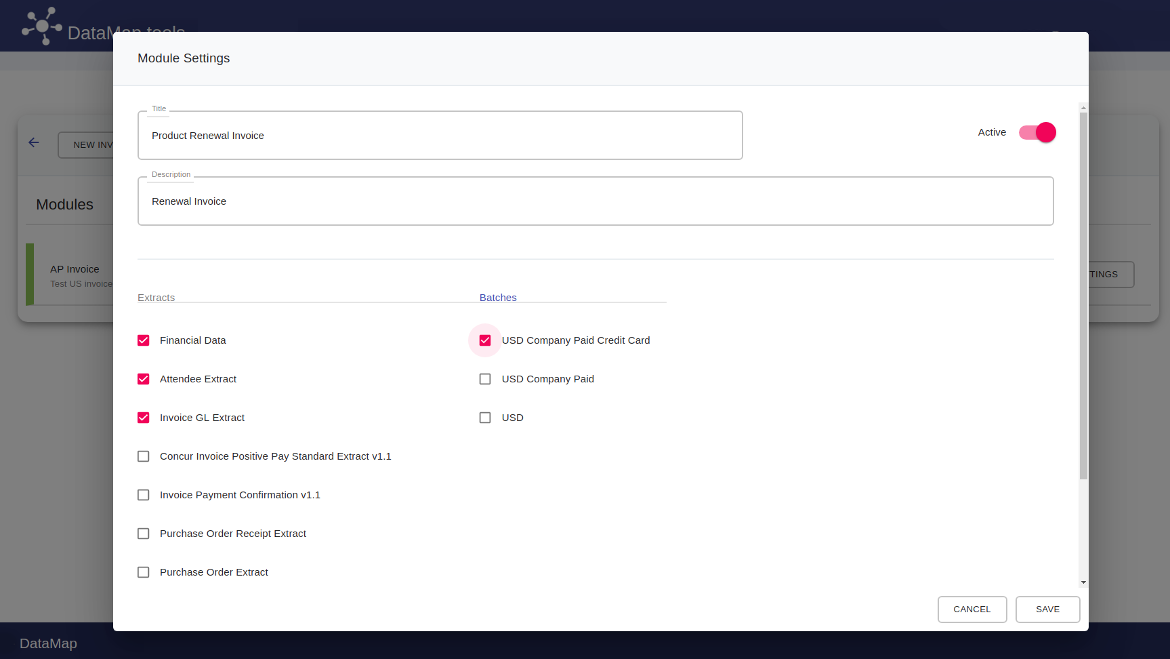
Task: Enable the Purchase Order Receipt Extract
Action: pos(144,534)
